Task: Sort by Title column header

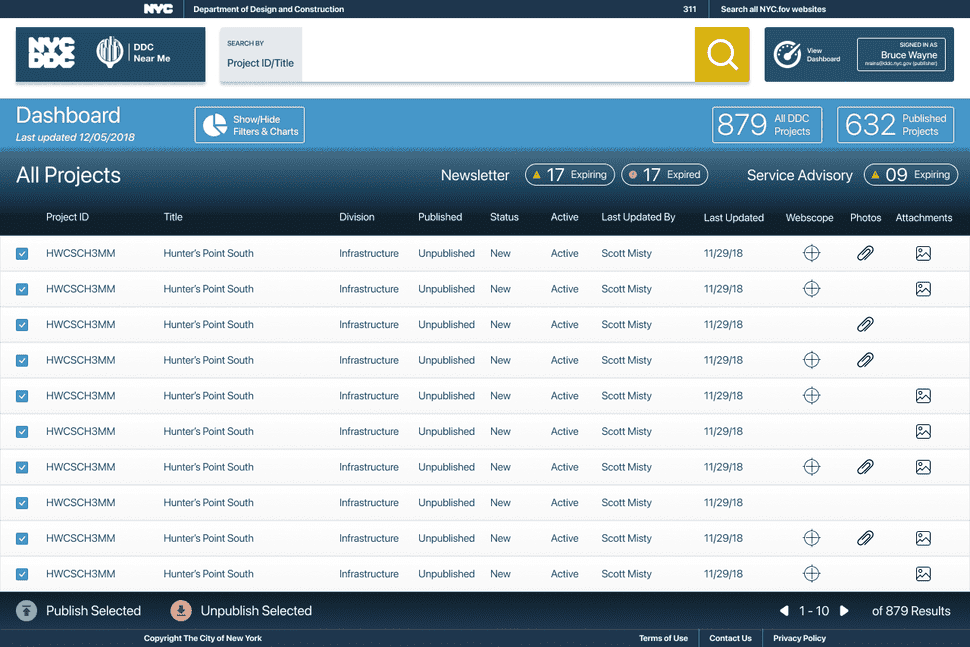Action: pos(173,217)
